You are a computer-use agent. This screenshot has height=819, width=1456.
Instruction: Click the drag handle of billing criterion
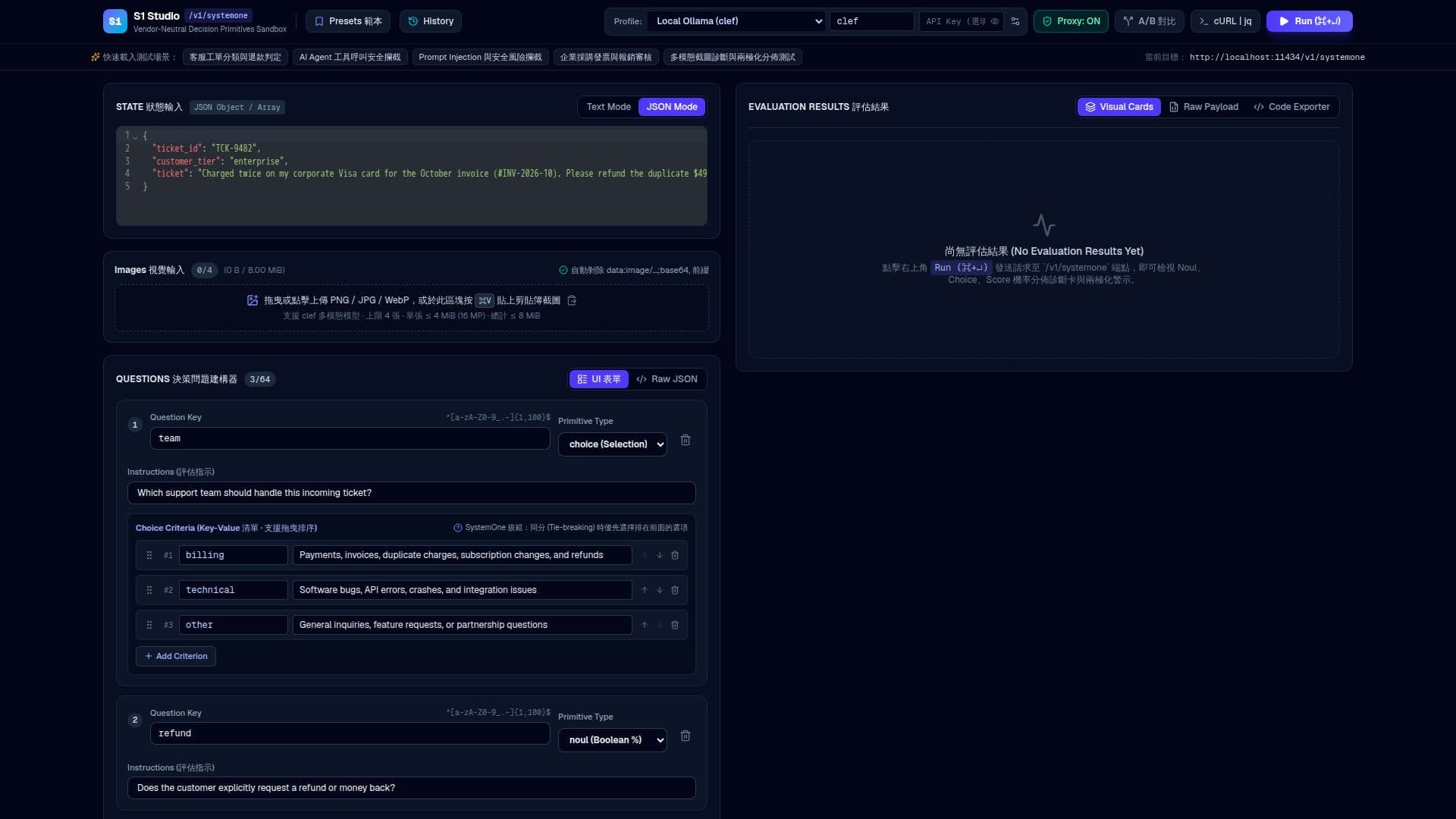(x=149, y=555)
